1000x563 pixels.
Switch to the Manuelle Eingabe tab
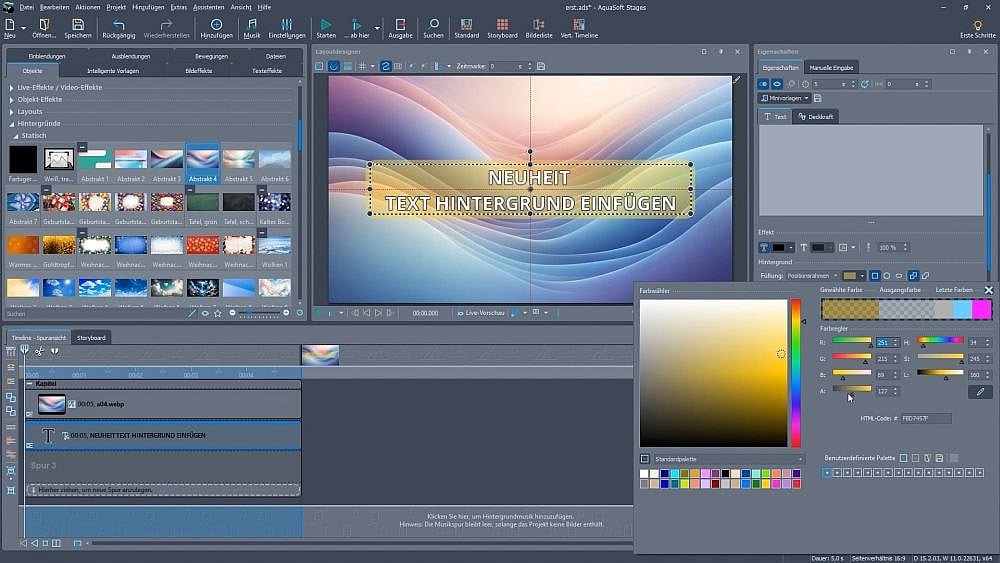click(833, 67)
